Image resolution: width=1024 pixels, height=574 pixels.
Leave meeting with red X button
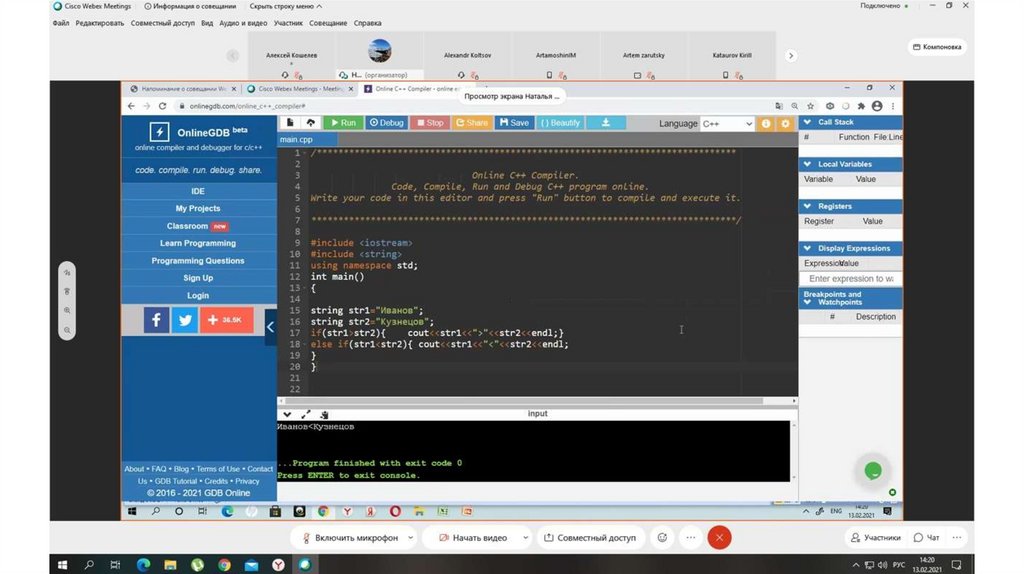tap(719, 537)
